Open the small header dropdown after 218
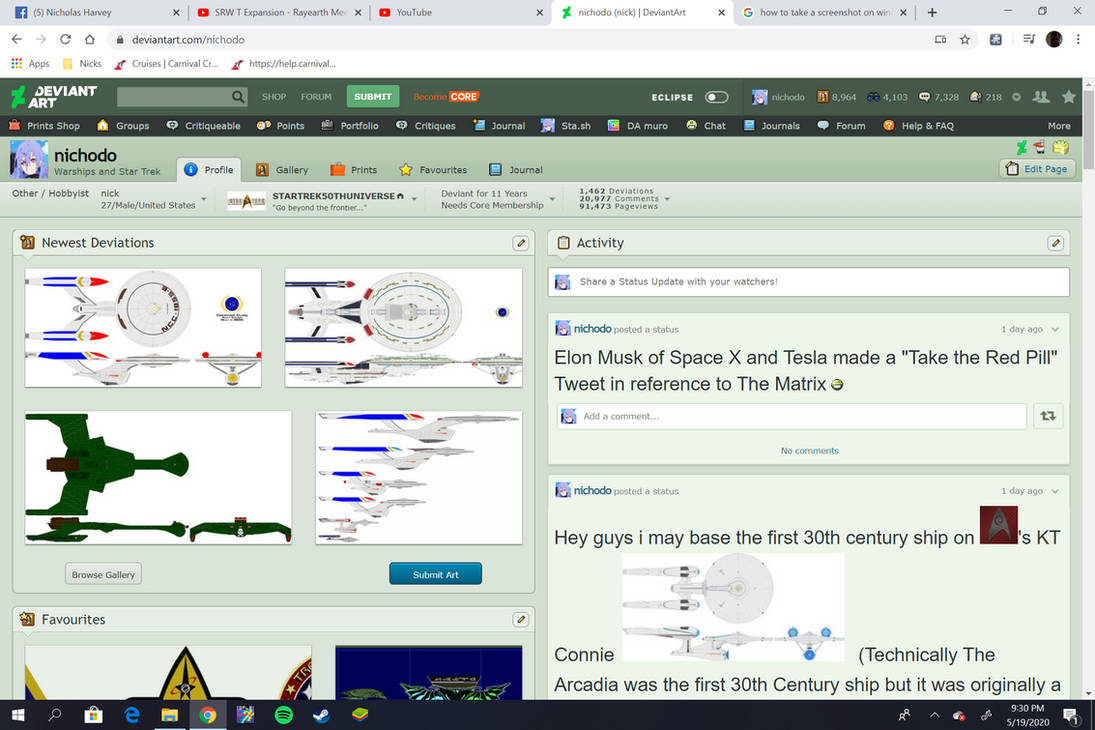1095x730 pixels. (1017, 97)
